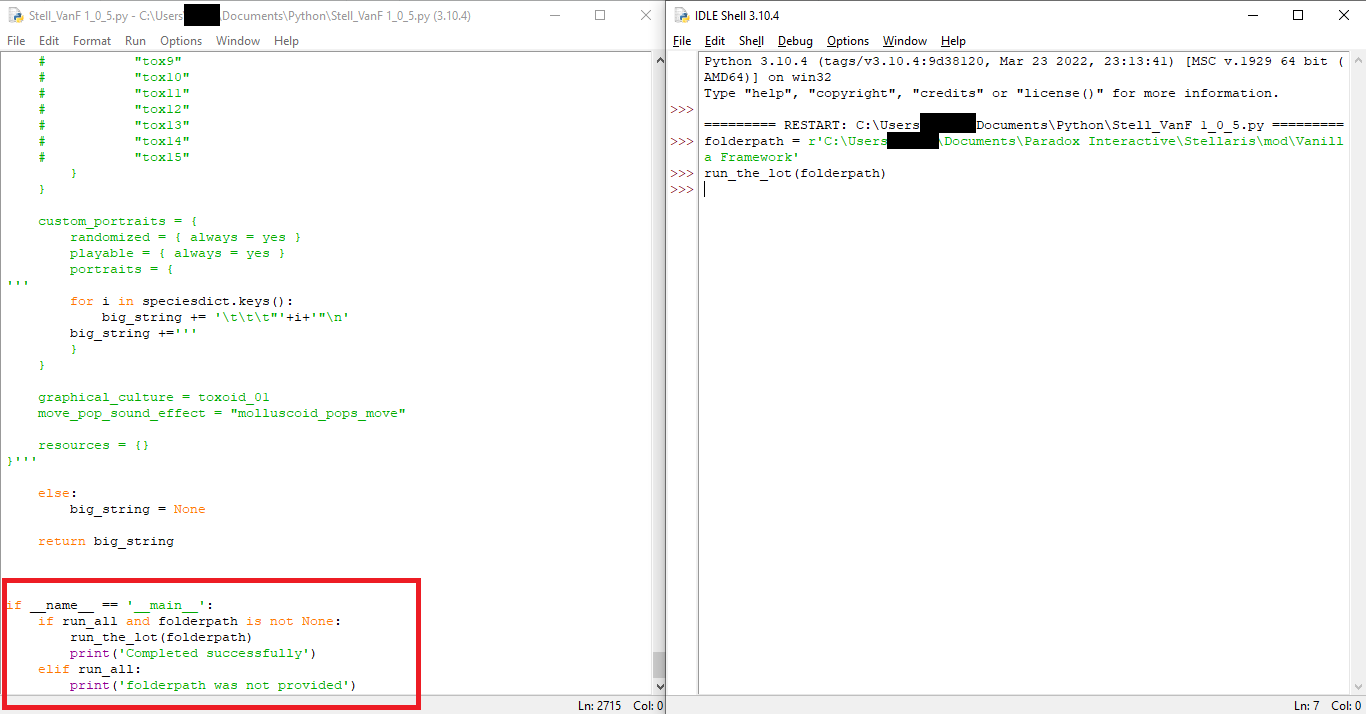
Task: Click 'big_string = None' code line
Action: coord(138,509)
